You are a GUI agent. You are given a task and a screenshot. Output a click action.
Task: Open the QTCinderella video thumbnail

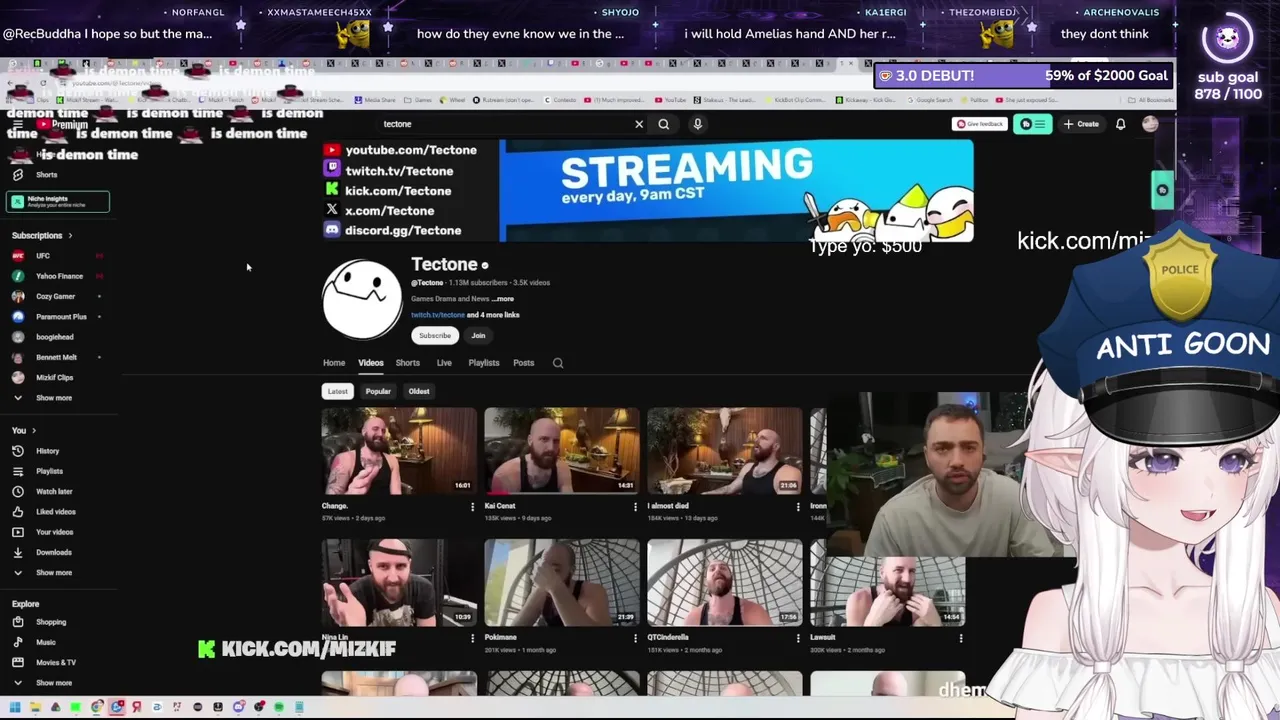click(x=725, y=583)
